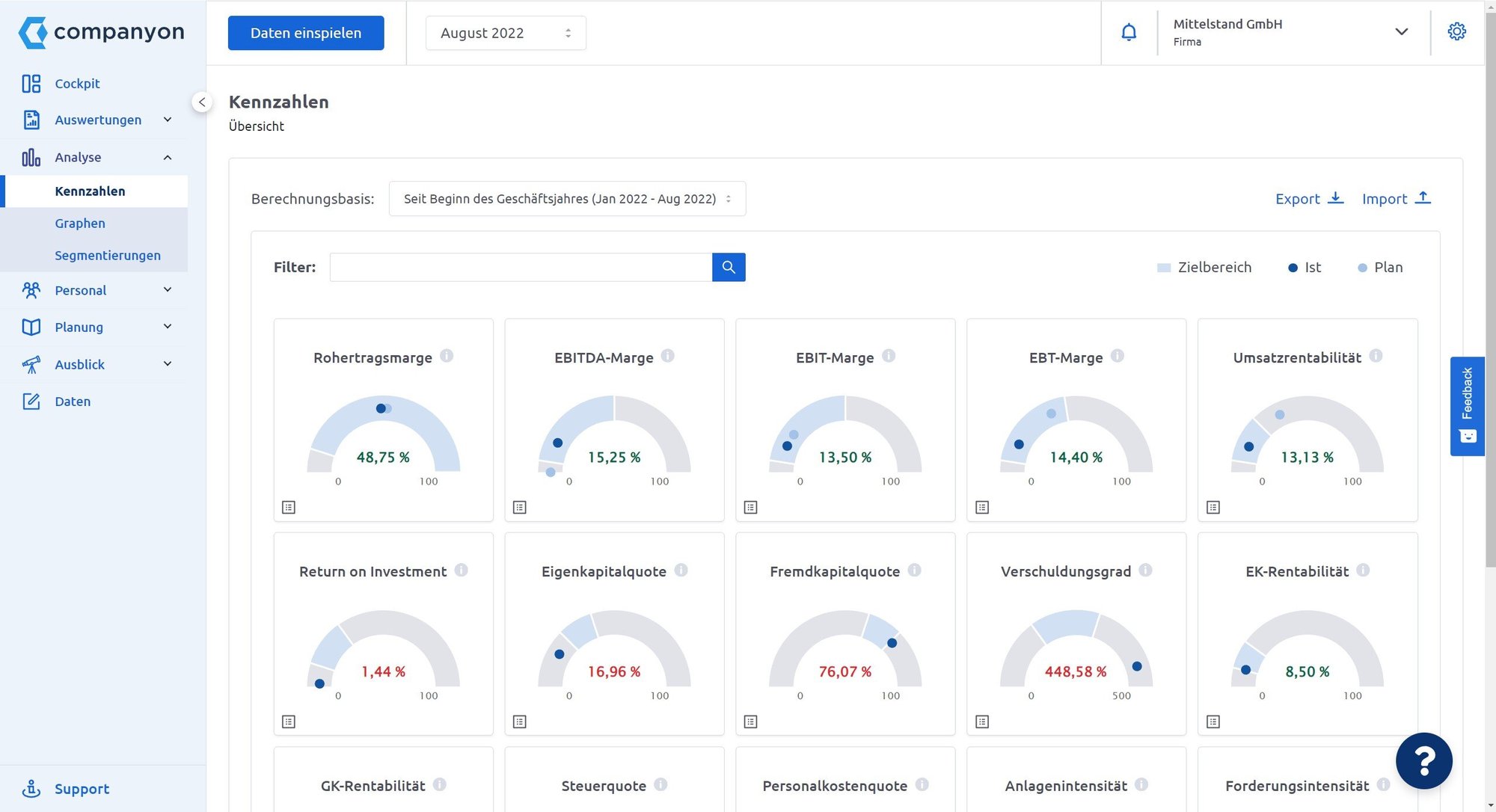Open the August 2022 month selector
The image size is (1496, 812).
(506, 33)
